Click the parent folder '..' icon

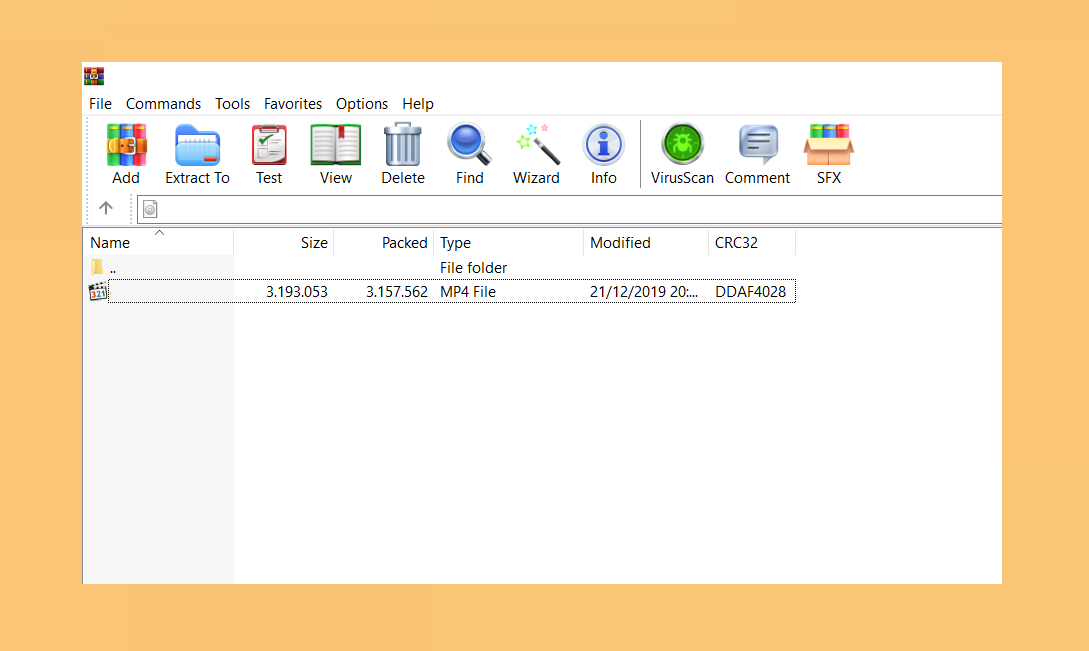click(97, 267)
